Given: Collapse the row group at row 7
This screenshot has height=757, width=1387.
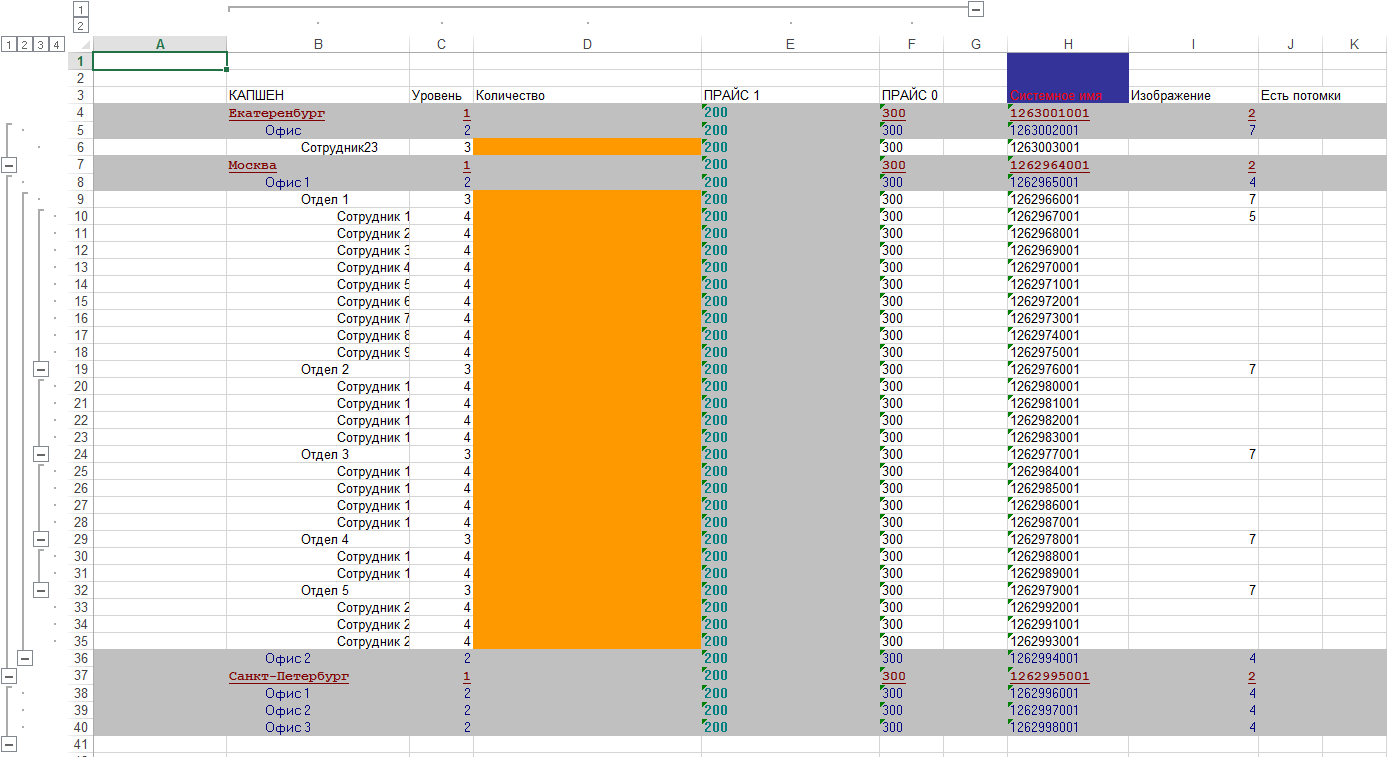Looking at the screenshot, I should point(9,165).
